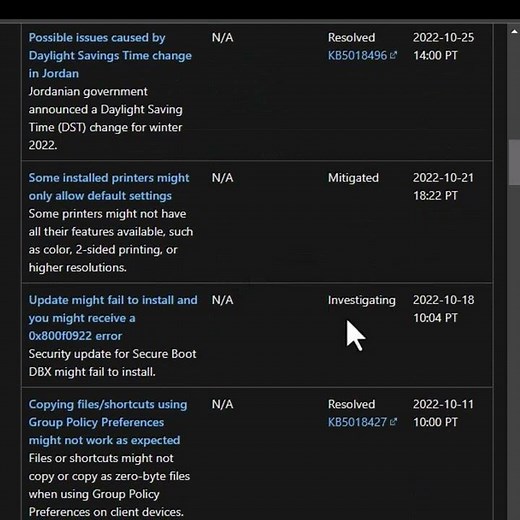This screenshot has width=520, height=520.
Task: Open Group Policy Preferences copying files issue
Action: click(x=108, y=422)
